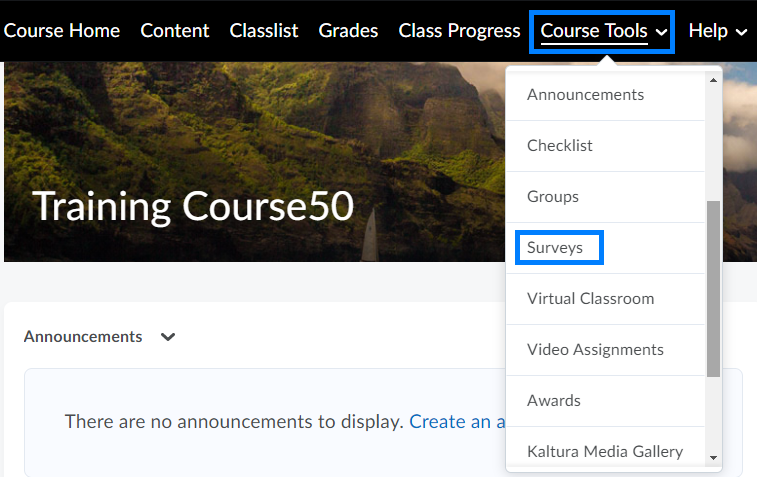Click the scroll up arrow in dropdown menu

coord(713,81)
